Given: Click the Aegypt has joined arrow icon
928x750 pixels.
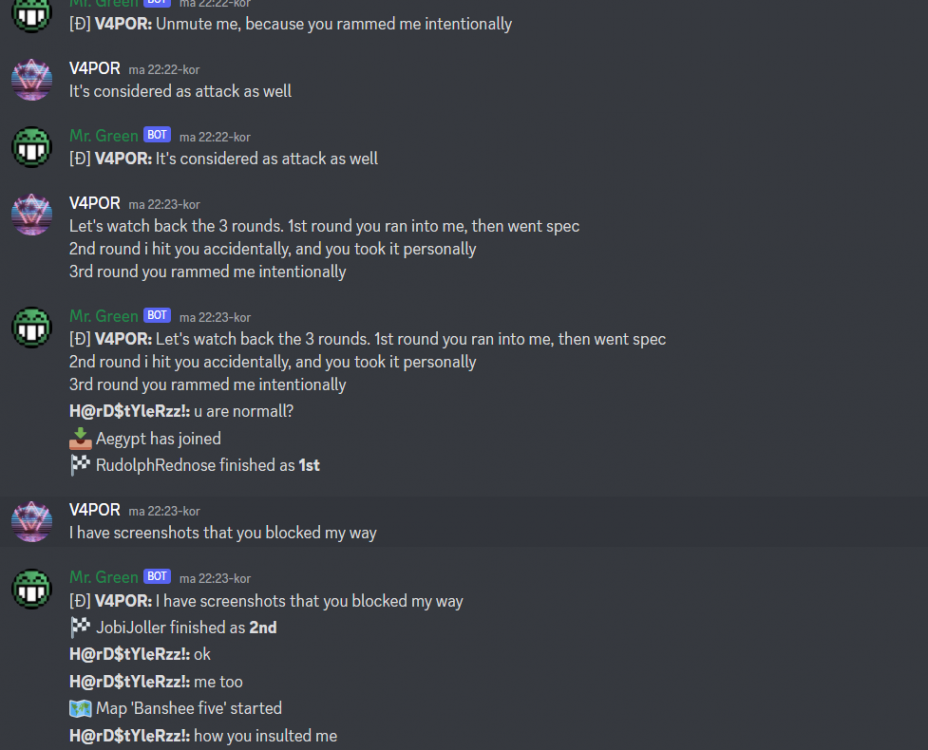Looking at the screenshot, I should point(80,439).
